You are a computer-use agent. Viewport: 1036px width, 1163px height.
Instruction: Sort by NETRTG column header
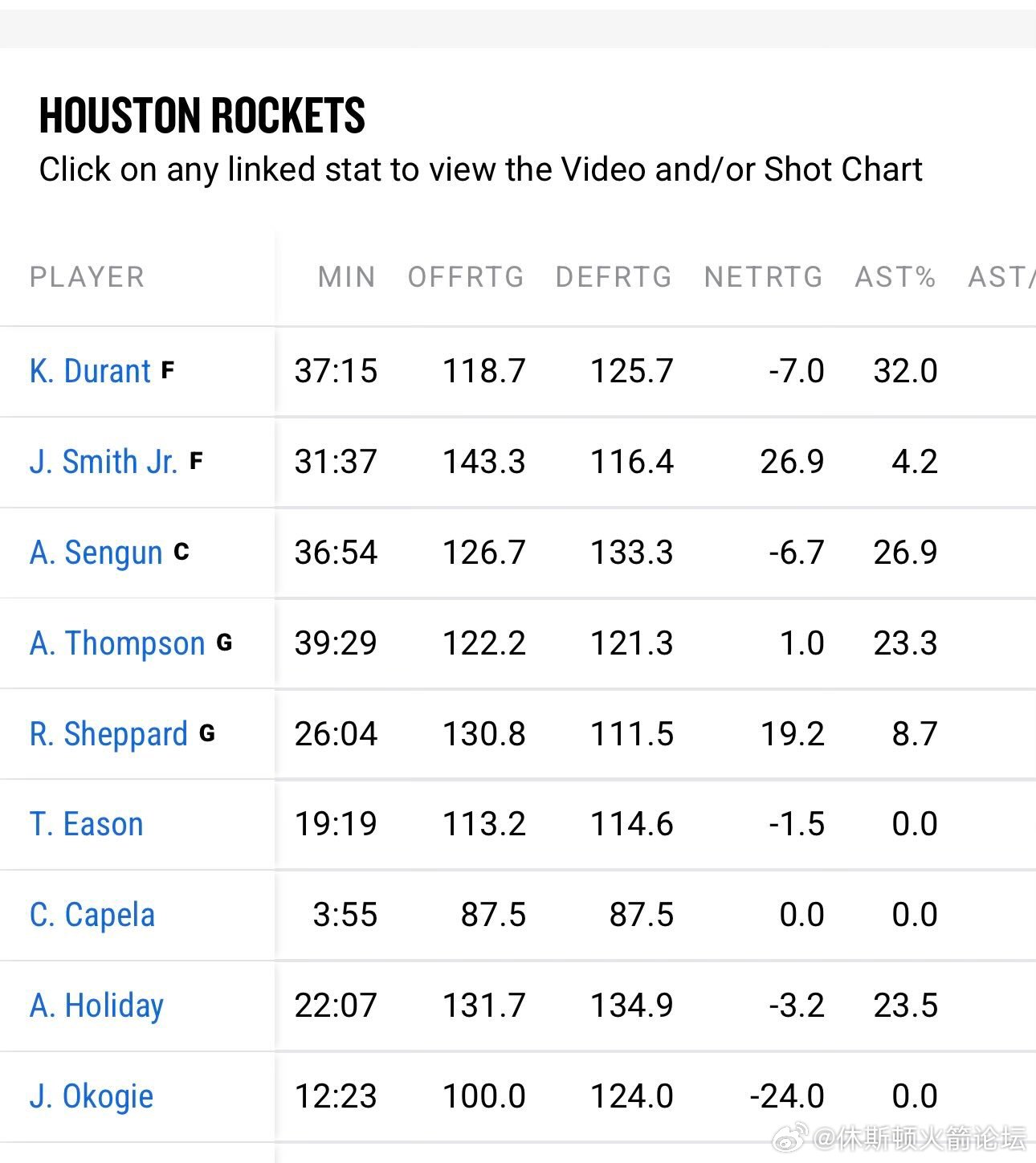pyautogui.click(x=763, y=277)
